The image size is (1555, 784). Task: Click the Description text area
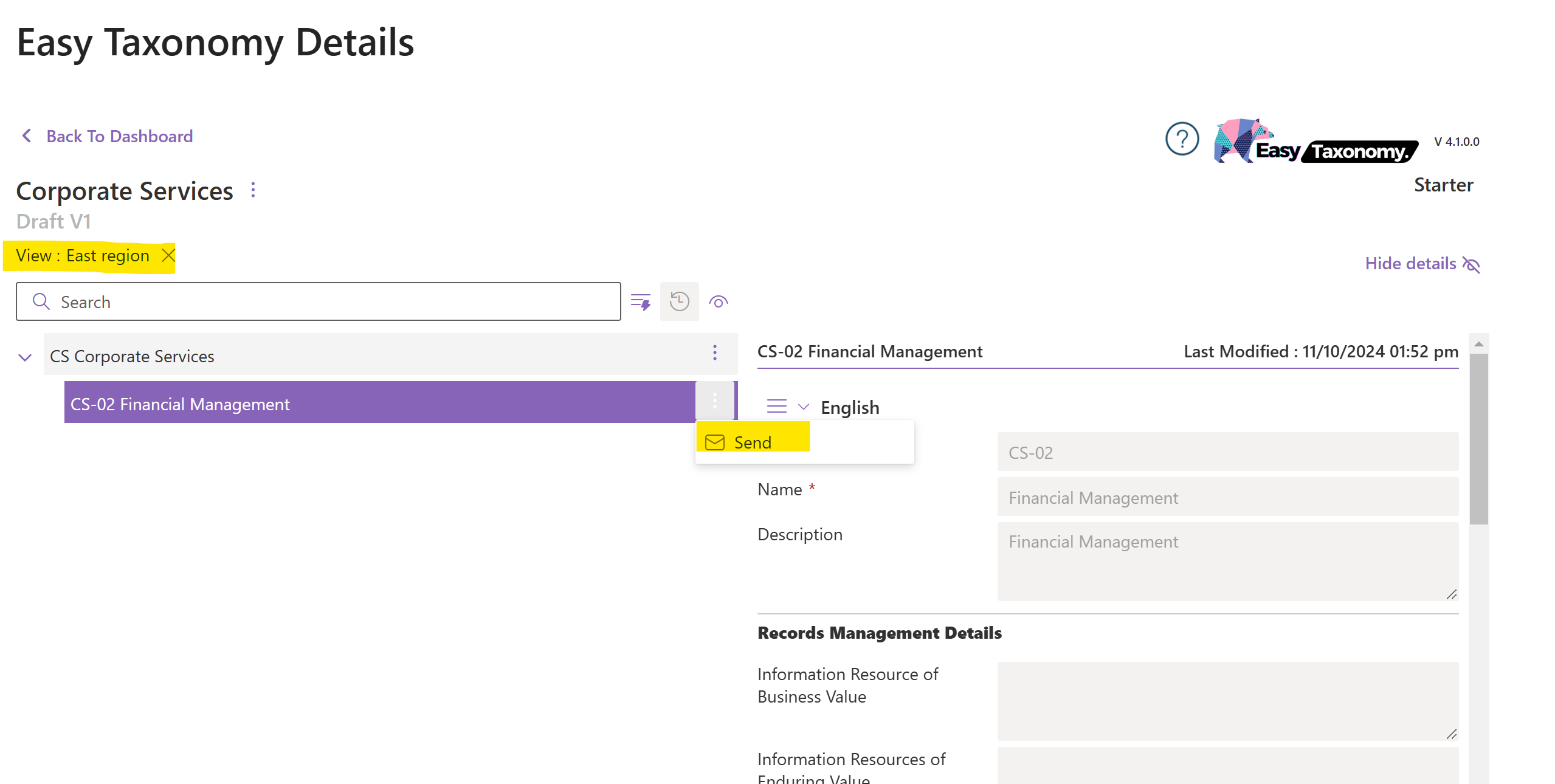pos(1227,560)
